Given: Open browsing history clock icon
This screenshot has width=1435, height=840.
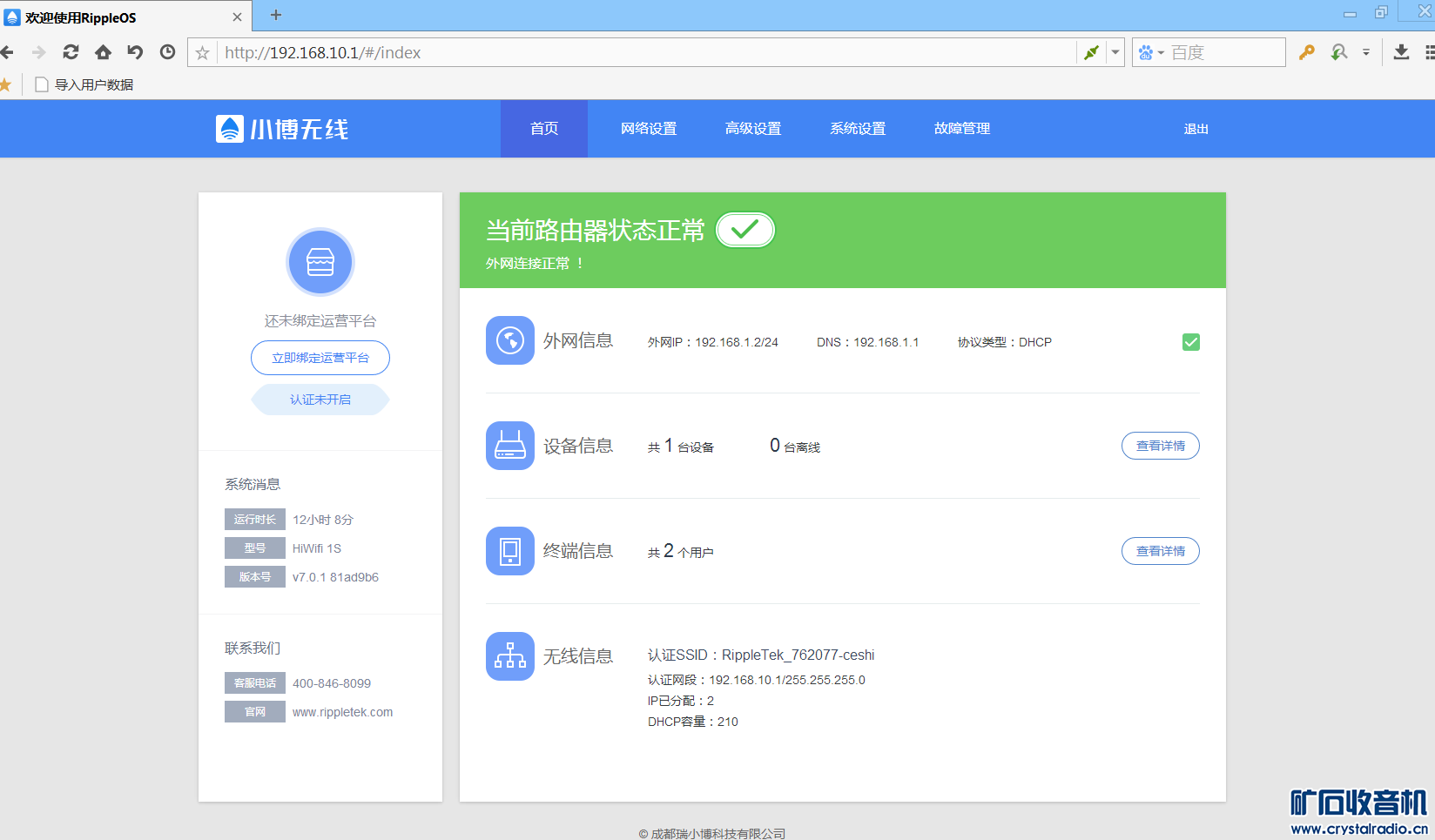Looking at the screenshot, I should click(167, 52).
